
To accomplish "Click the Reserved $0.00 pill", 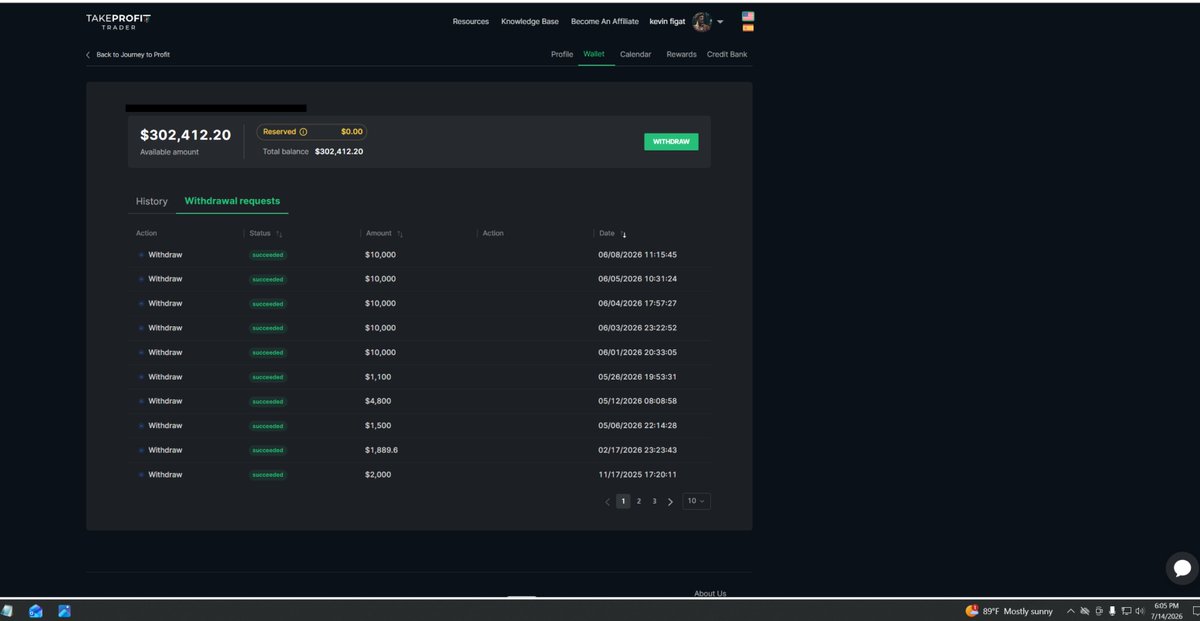I will point(312,132).
